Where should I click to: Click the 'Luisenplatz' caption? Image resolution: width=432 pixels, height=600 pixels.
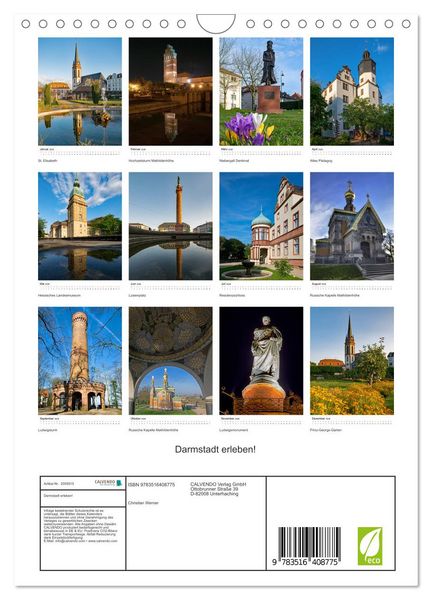pyautogui.click(x=138, y=295)
